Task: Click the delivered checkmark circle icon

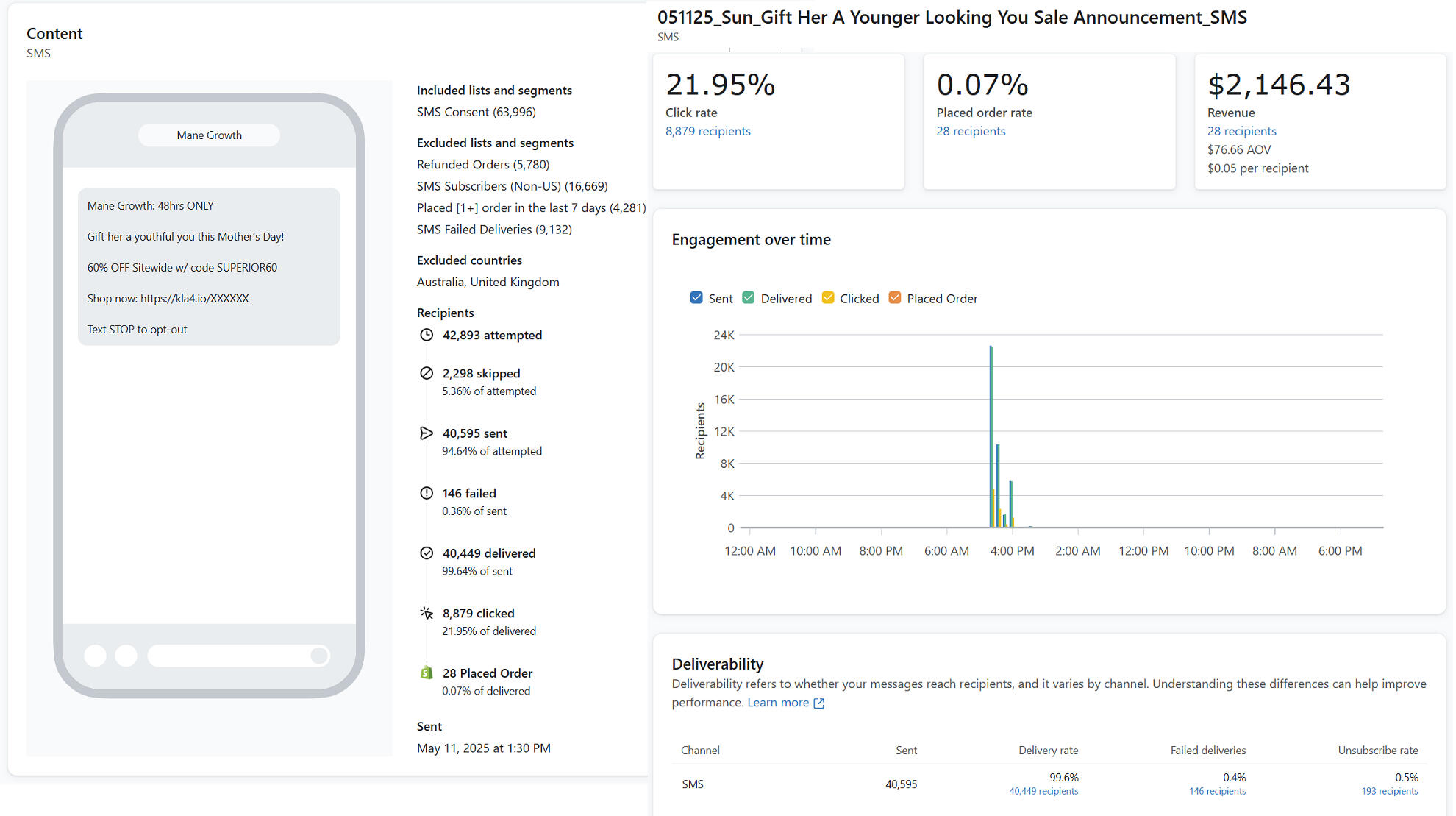Action: 427,553
